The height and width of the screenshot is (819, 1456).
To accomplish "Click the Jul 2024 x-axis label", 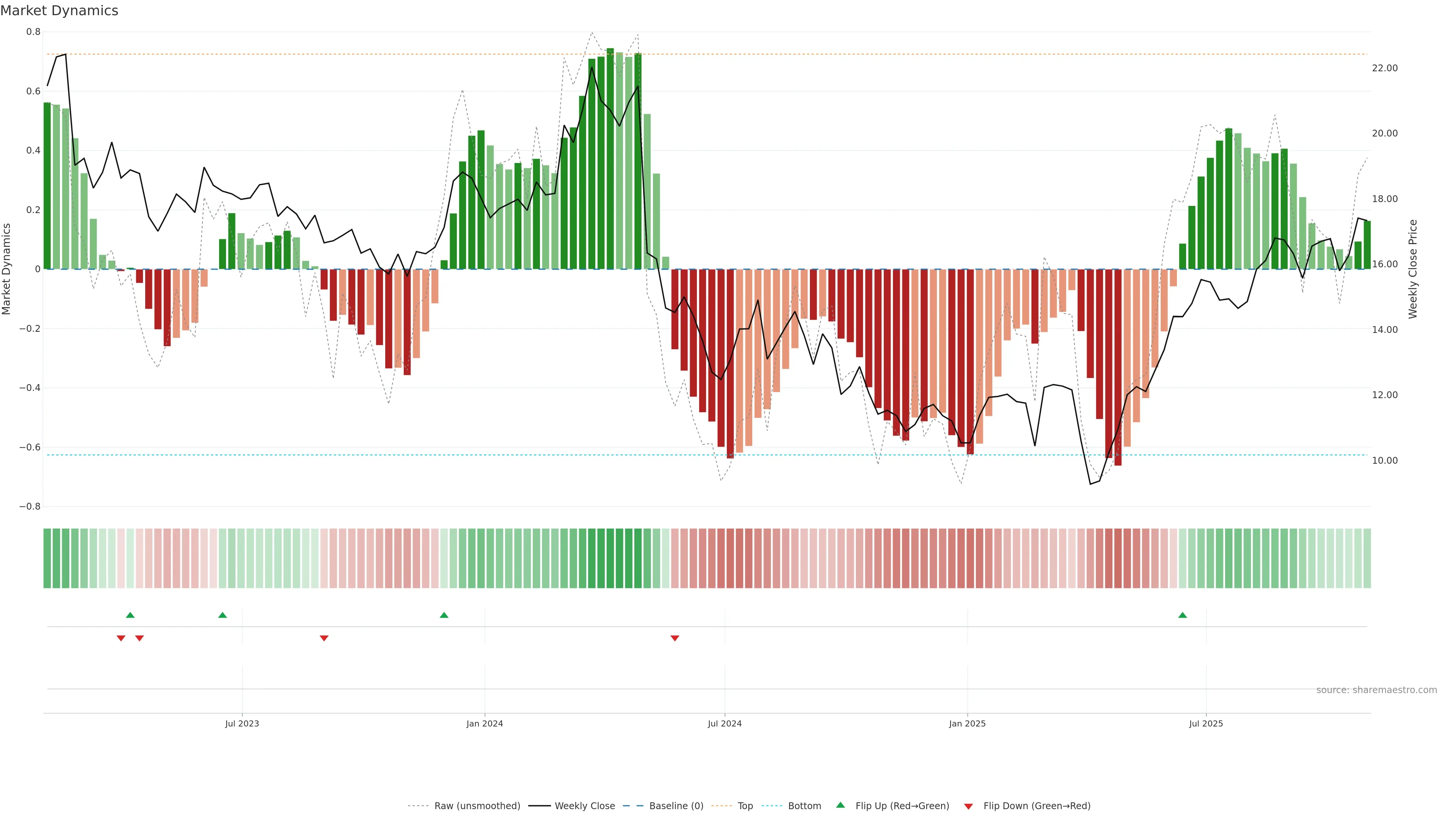I will point(725,723).
